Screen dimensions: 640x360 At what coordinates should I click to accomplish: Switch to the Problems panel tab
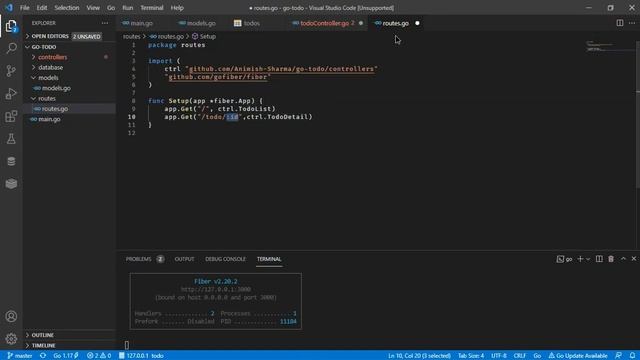tap(138, 259)
